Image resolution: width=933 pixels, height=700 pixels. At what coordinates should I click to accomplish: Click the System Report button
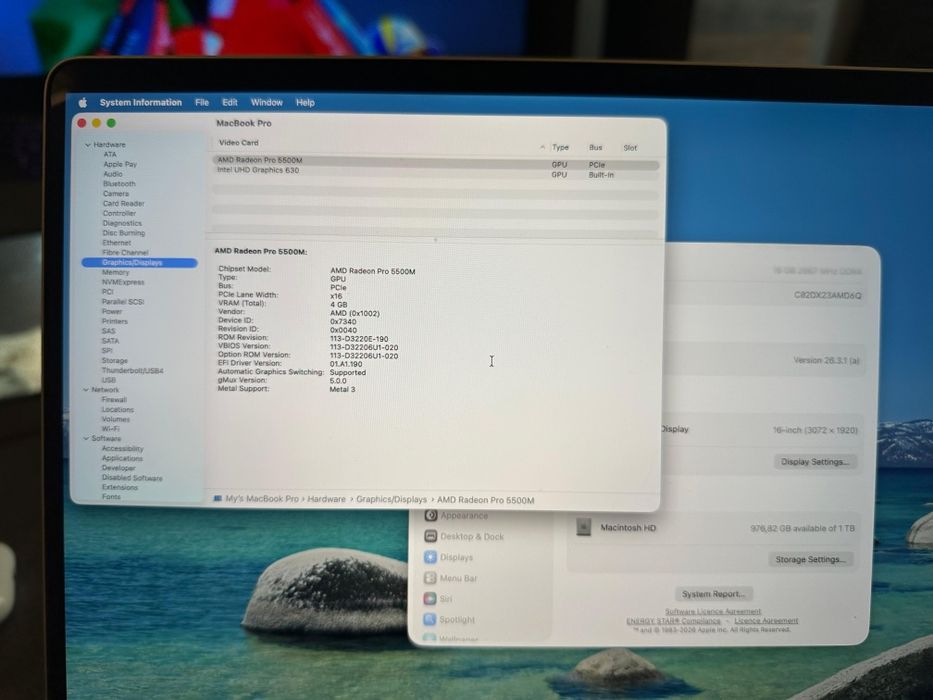coord(713,594)
